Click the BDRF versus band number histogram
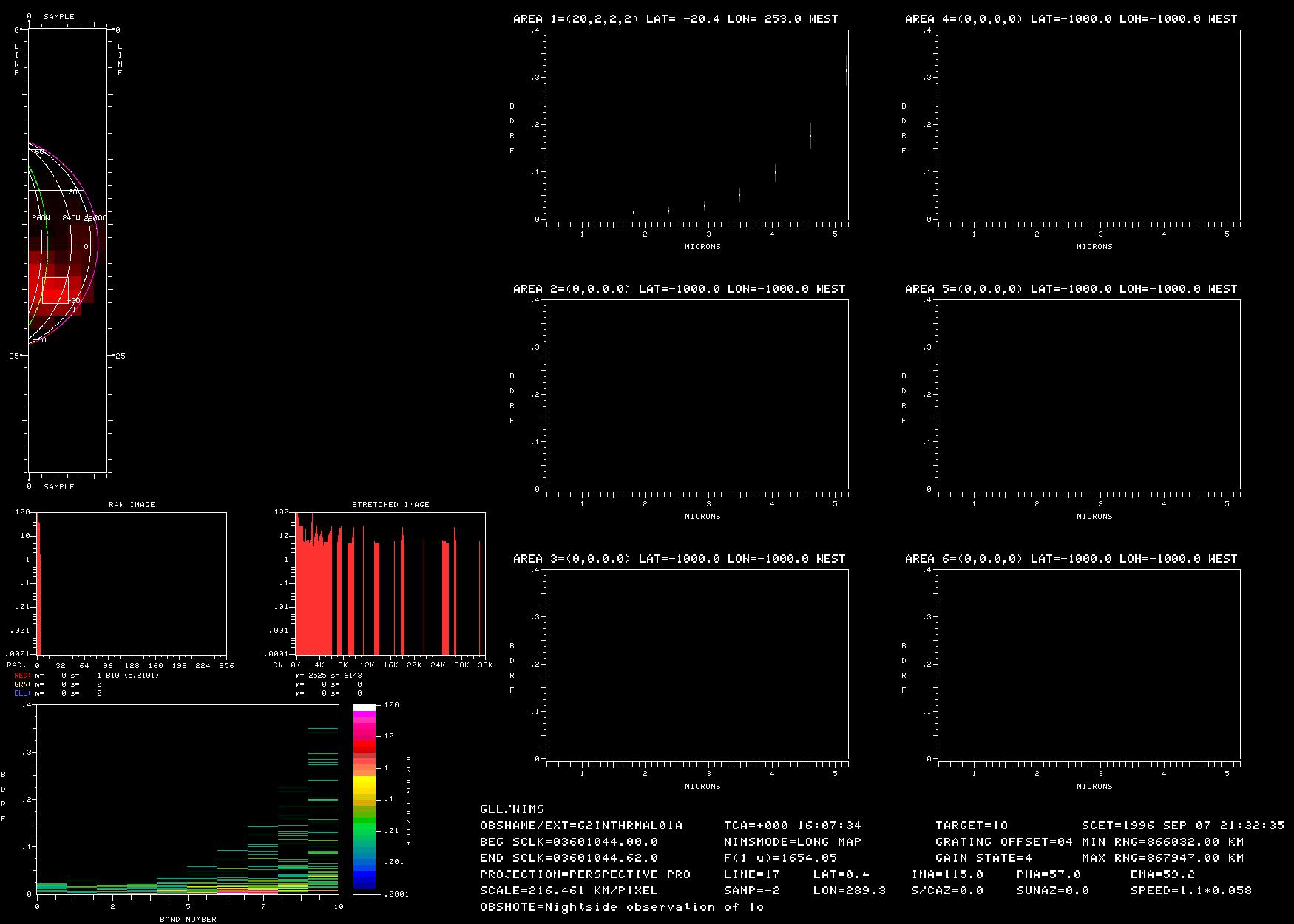The width and height of the screenshot is (1294, 924). (x=188, y=800)
